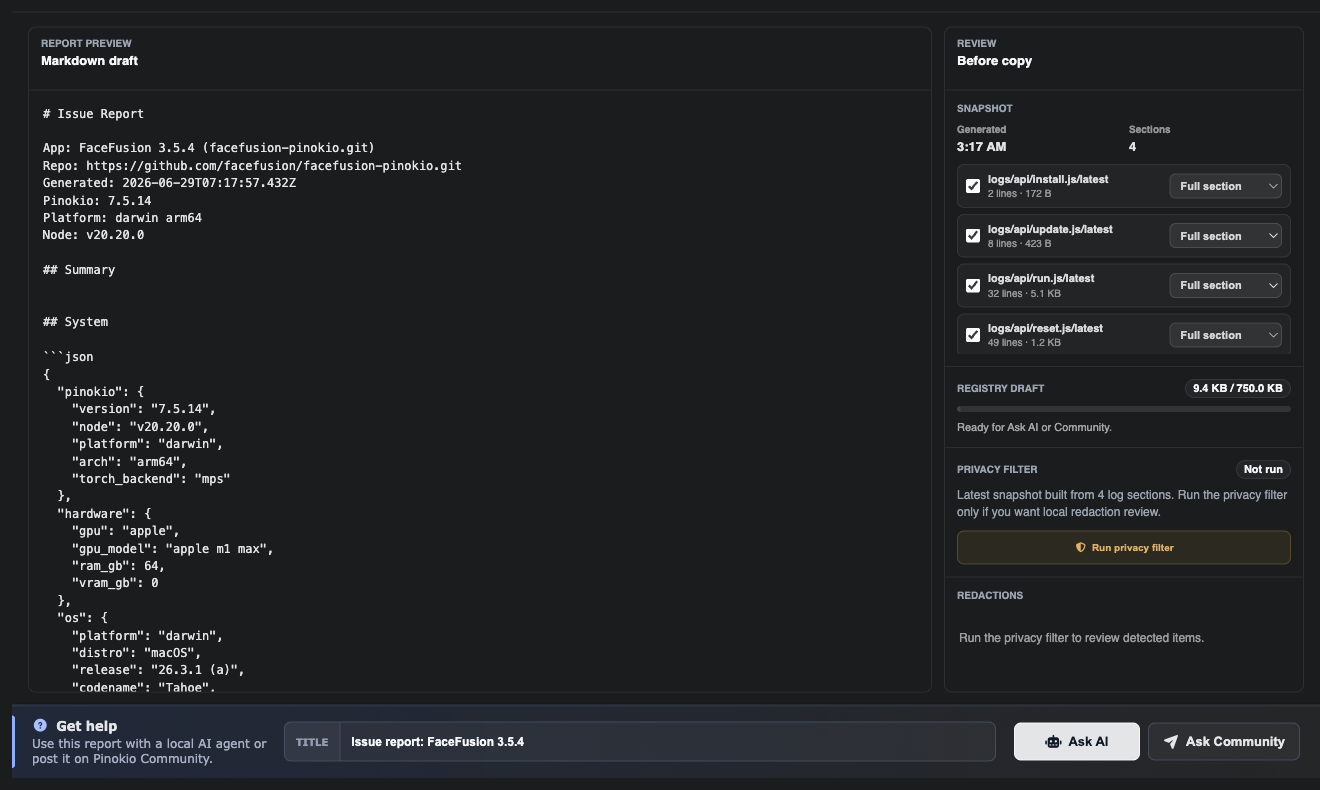Click the 'Not run' privacy filter status badge
The width and height of the screenshot is (1320, 790).
click(x=1263, y=469)
